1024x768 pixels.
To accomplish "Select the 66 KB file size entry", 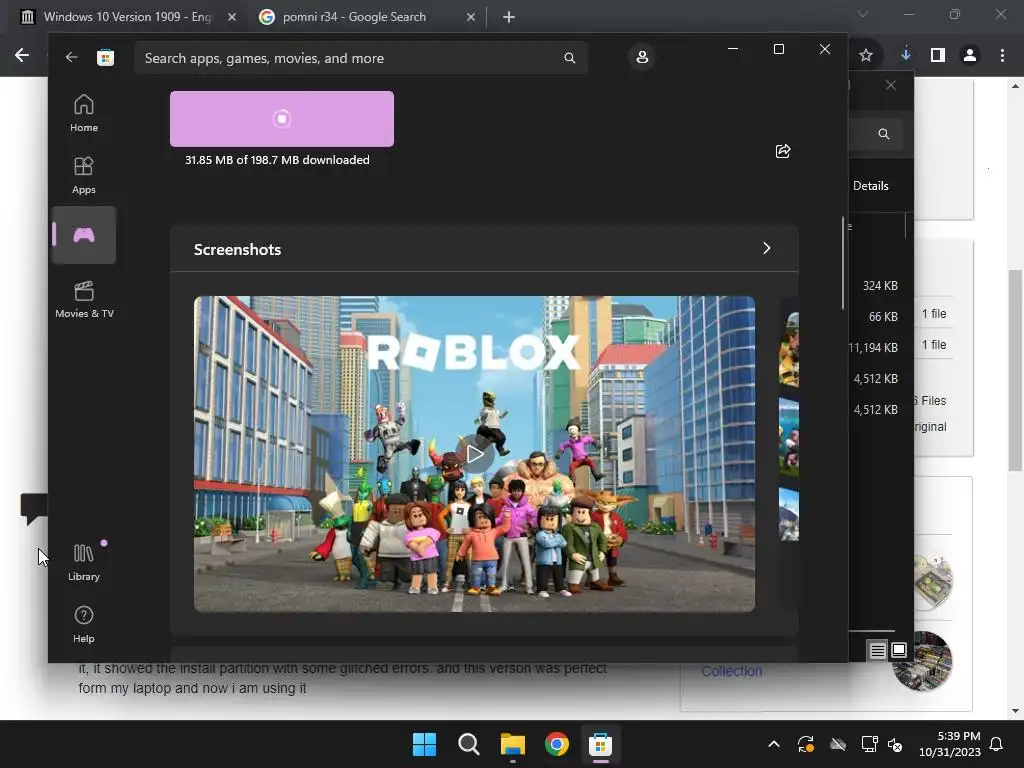I will pos(883,316).
